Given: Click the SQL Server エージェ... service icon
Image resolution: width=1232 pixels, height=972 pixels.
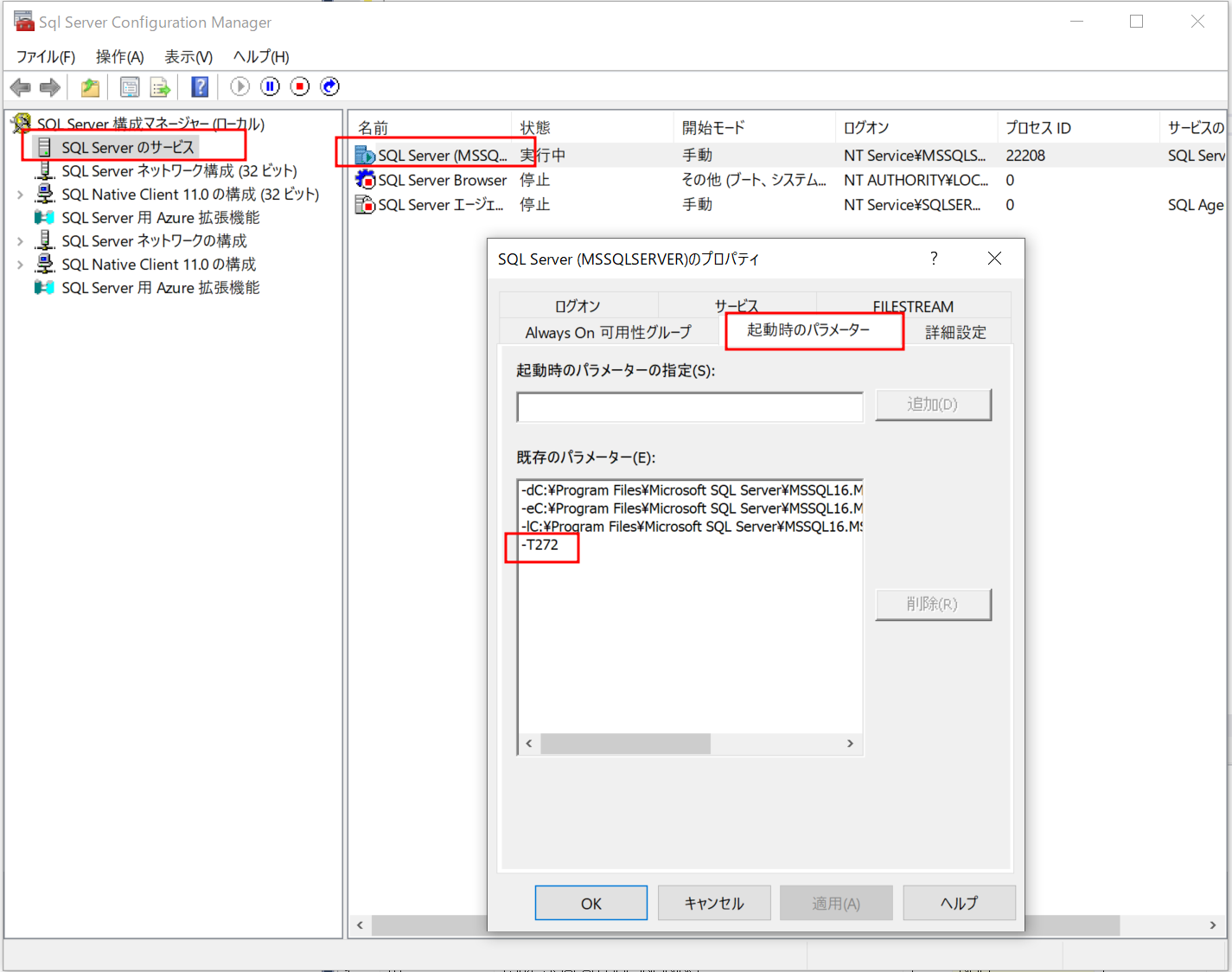Looking at the screenshot, I should pos(366,205).
